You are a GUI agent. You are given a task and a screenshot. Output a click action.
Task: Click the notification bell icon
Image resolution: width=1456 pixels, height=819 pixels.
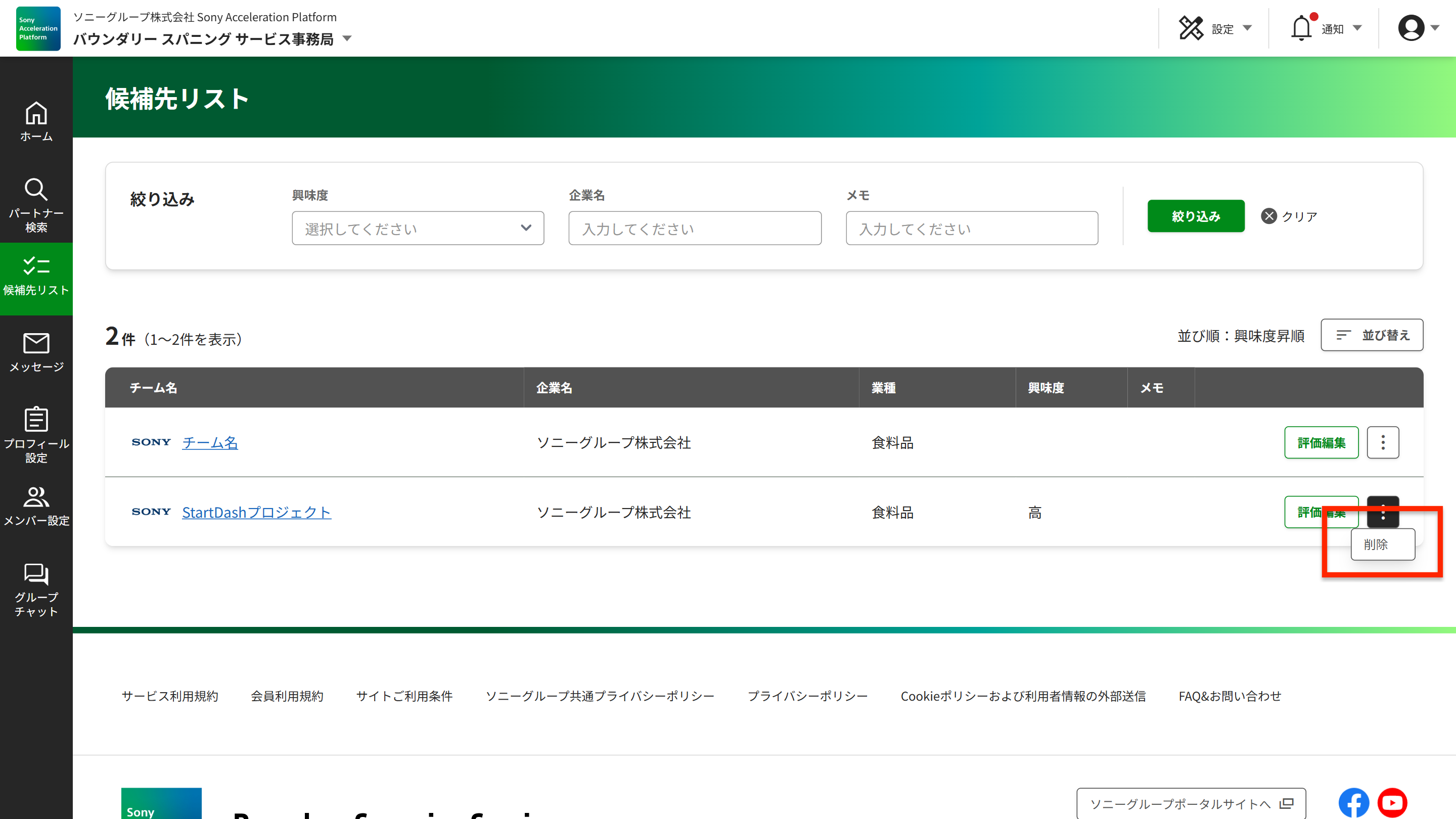[x=1301, y=28]
